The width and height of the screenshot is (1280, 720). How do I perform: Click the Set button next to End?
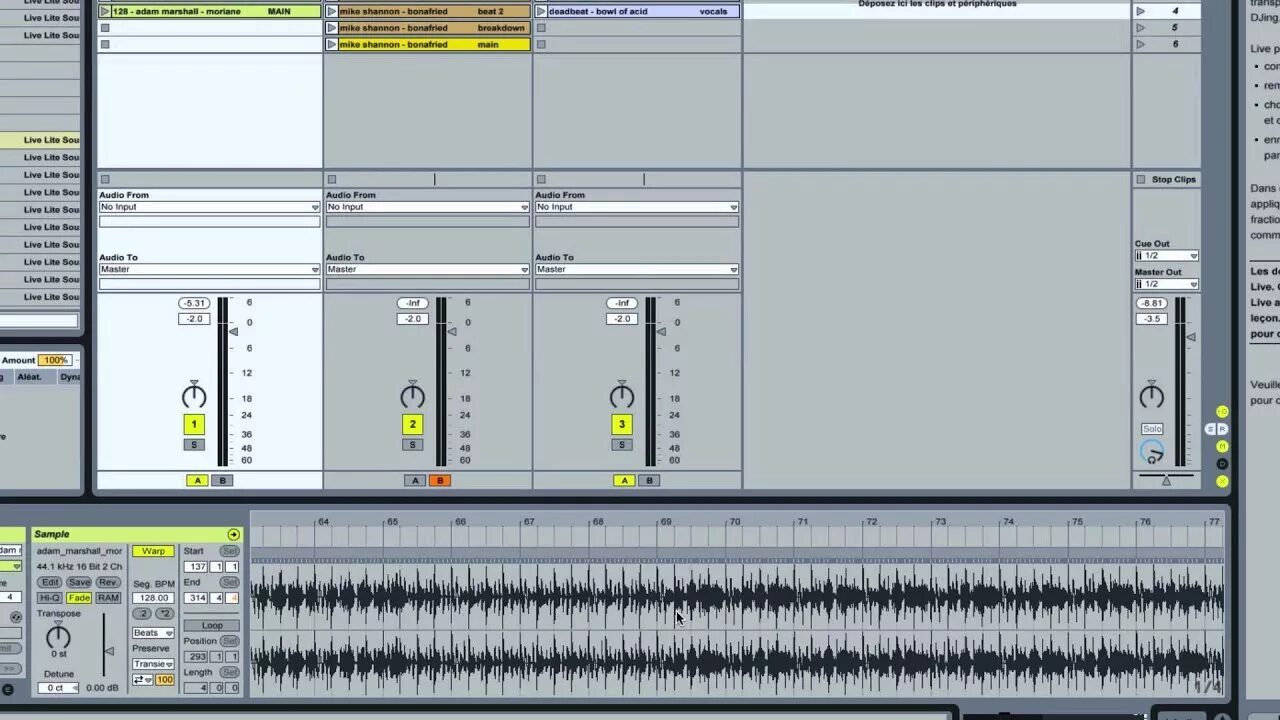click(x=230, y=582)
